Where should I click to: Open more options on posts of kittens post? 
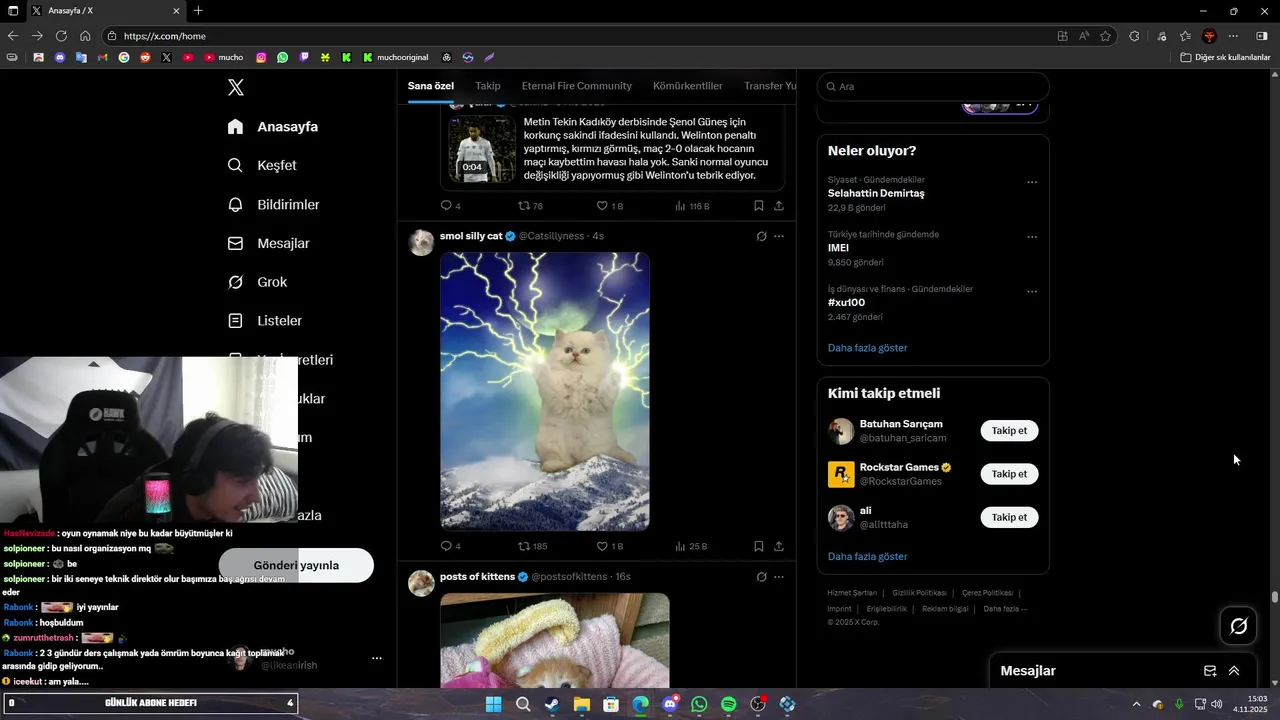(779, 577)
